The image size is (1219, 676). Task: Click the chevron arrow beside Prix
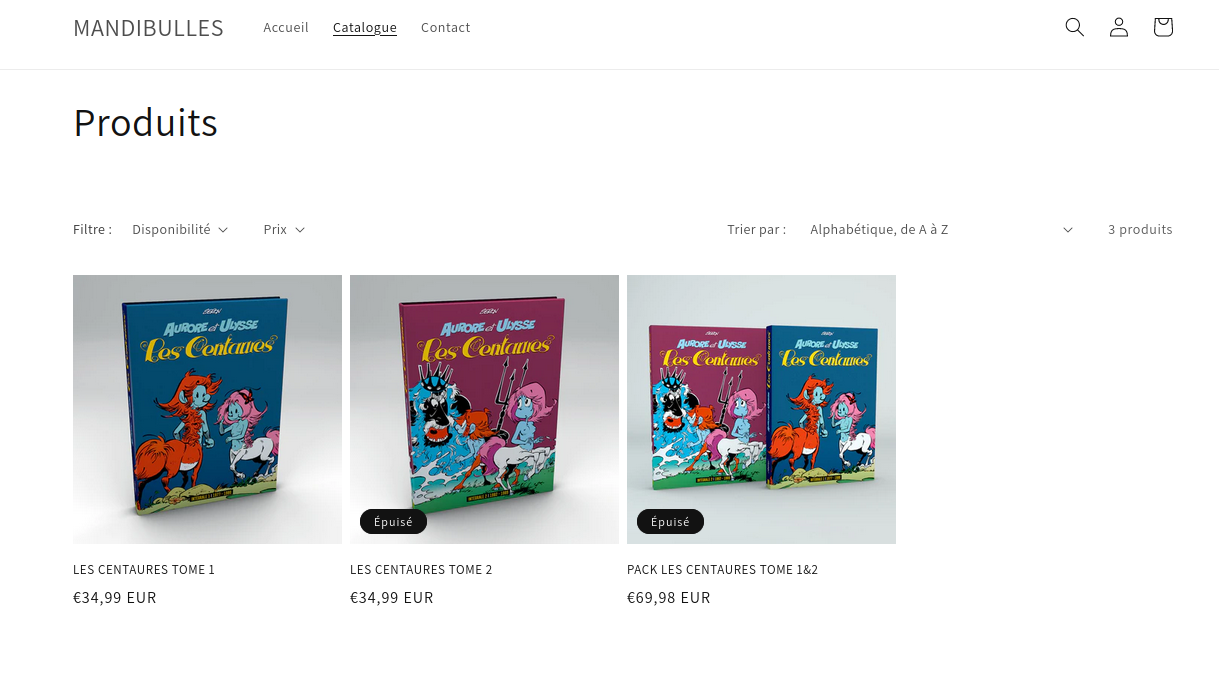(x=300, y=230)
